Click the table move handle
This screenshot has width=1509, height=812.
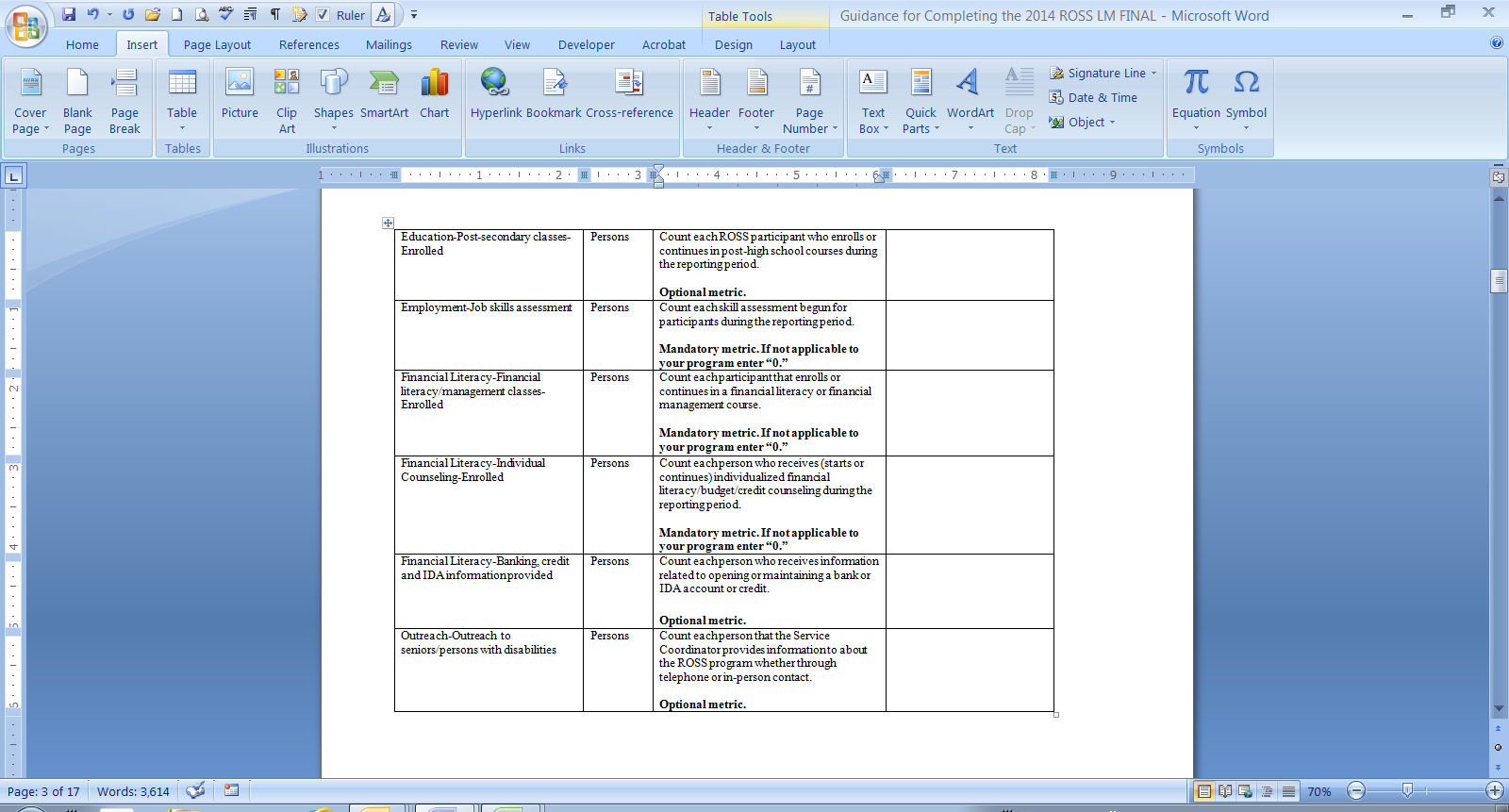point(388,223)
